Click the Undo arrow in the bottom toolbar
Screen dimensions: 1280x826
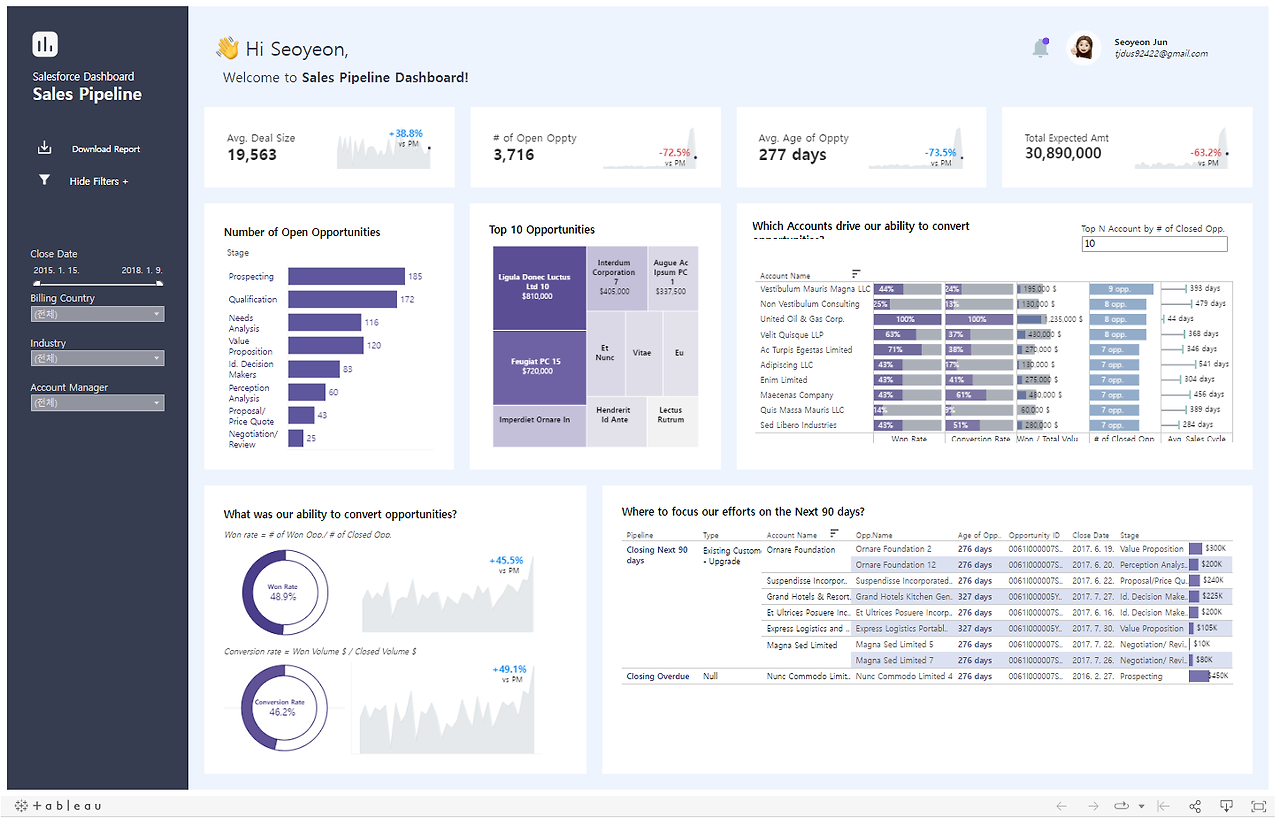pyautogui.click(x=1061, y=806)
